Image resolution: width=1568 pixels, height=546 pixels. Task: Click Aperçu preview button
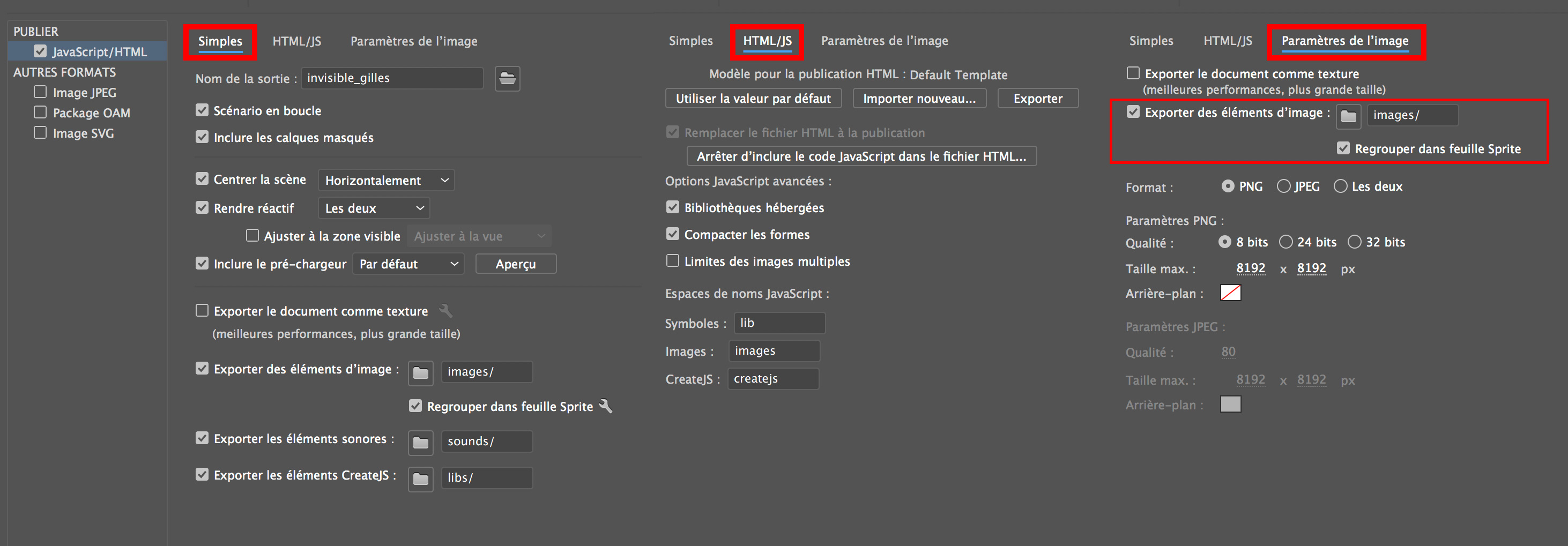tap(516, 264)
